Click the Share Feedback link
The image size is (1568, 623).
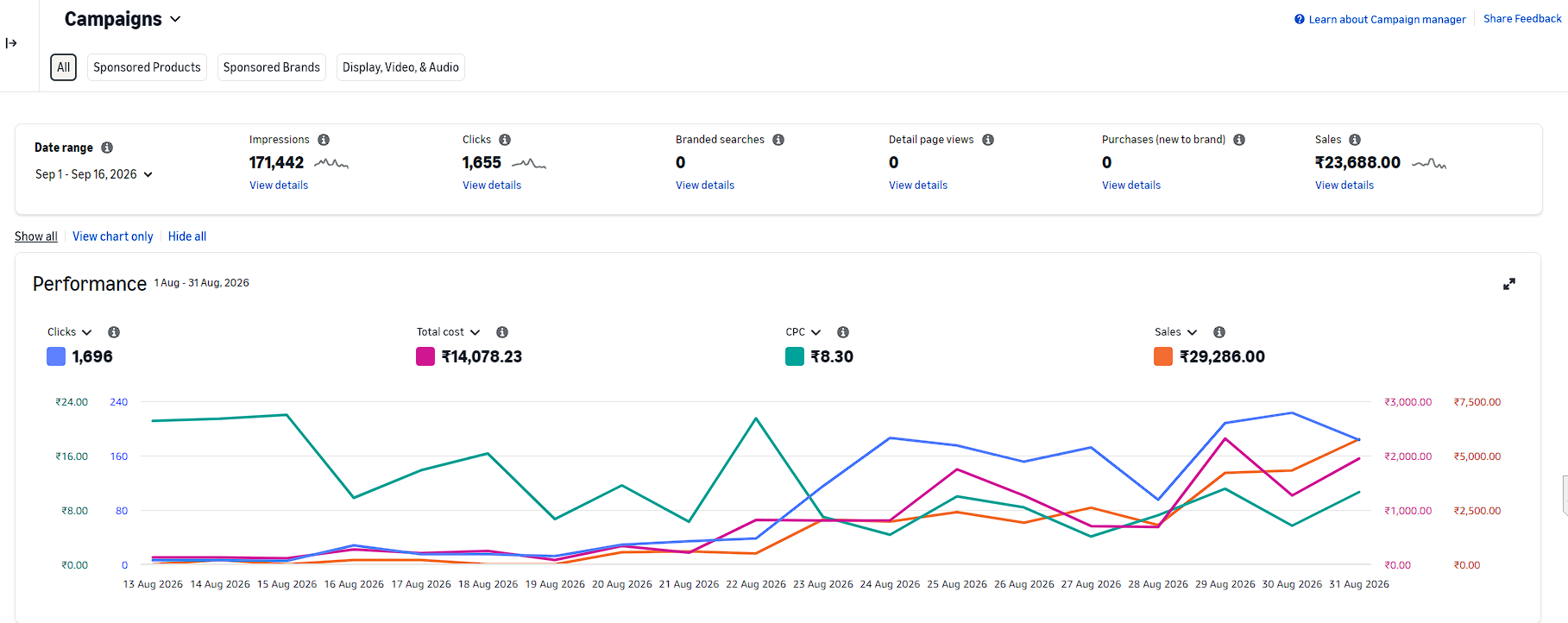point(1522,19)
